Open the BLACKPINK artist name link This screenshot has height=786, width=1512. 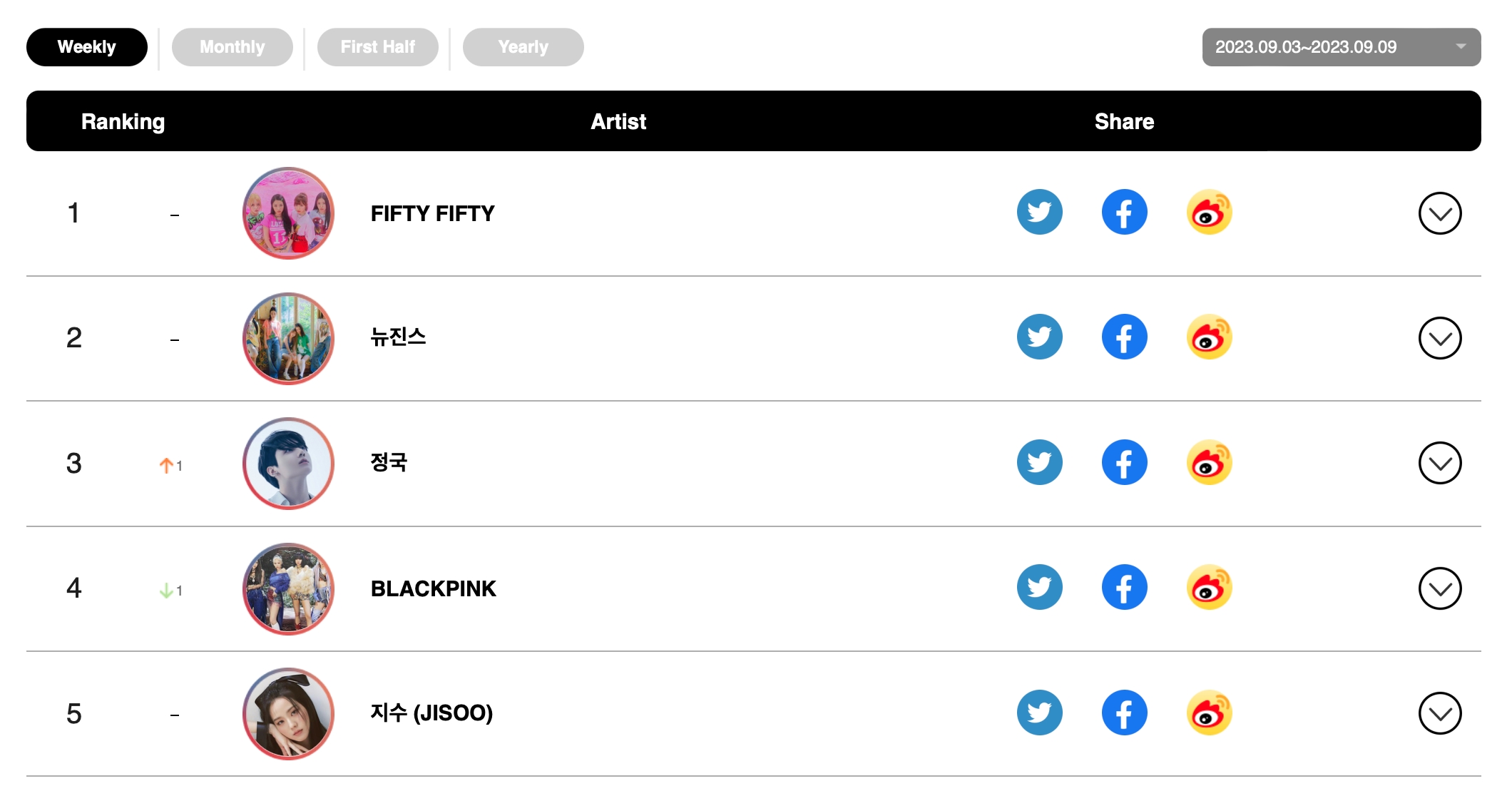(x=433, y=588)
